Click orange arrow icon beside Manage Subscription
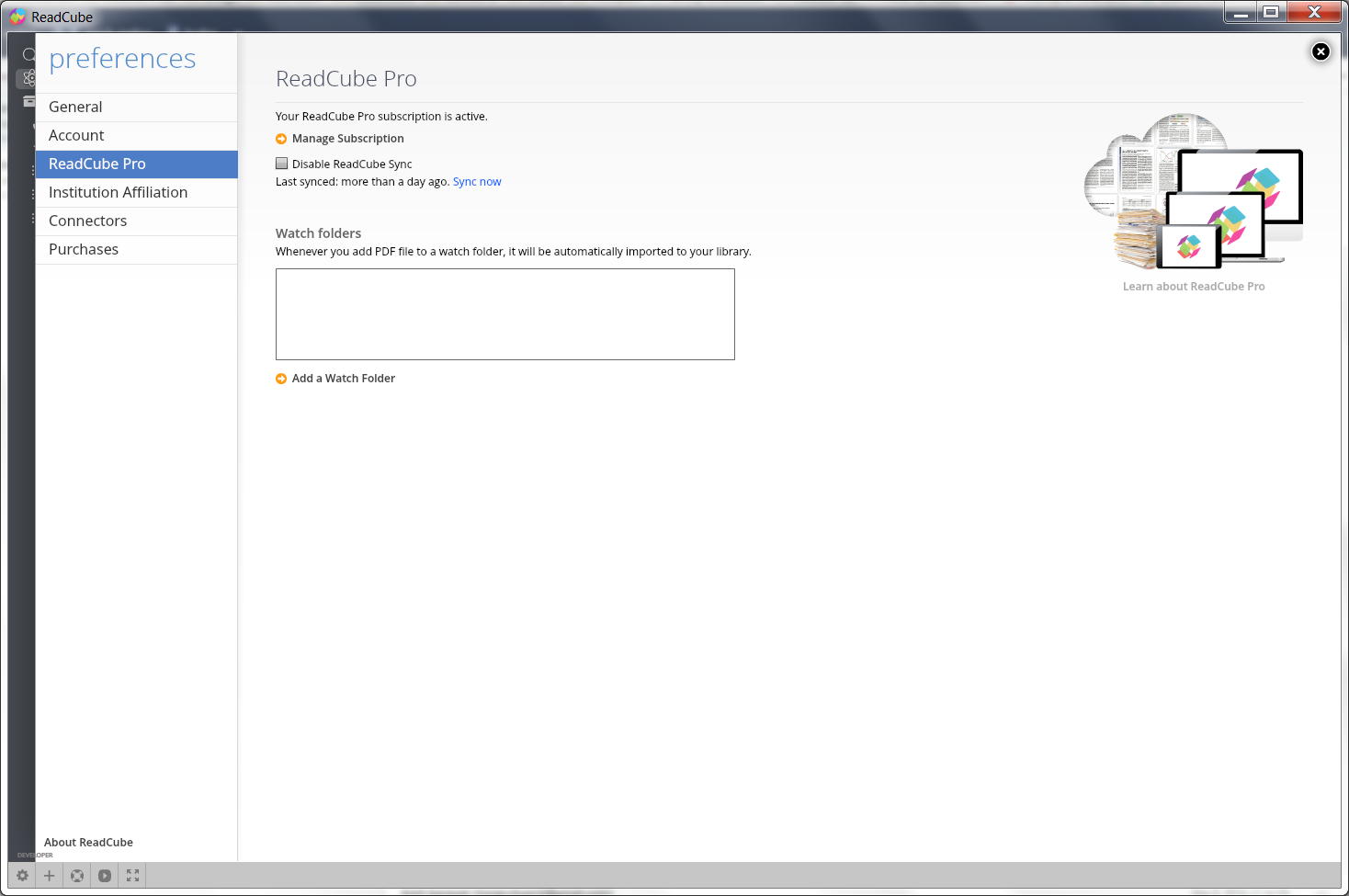Image resolution: width=1349 pixels, height=896 pixels. click(x=281, y=139)
